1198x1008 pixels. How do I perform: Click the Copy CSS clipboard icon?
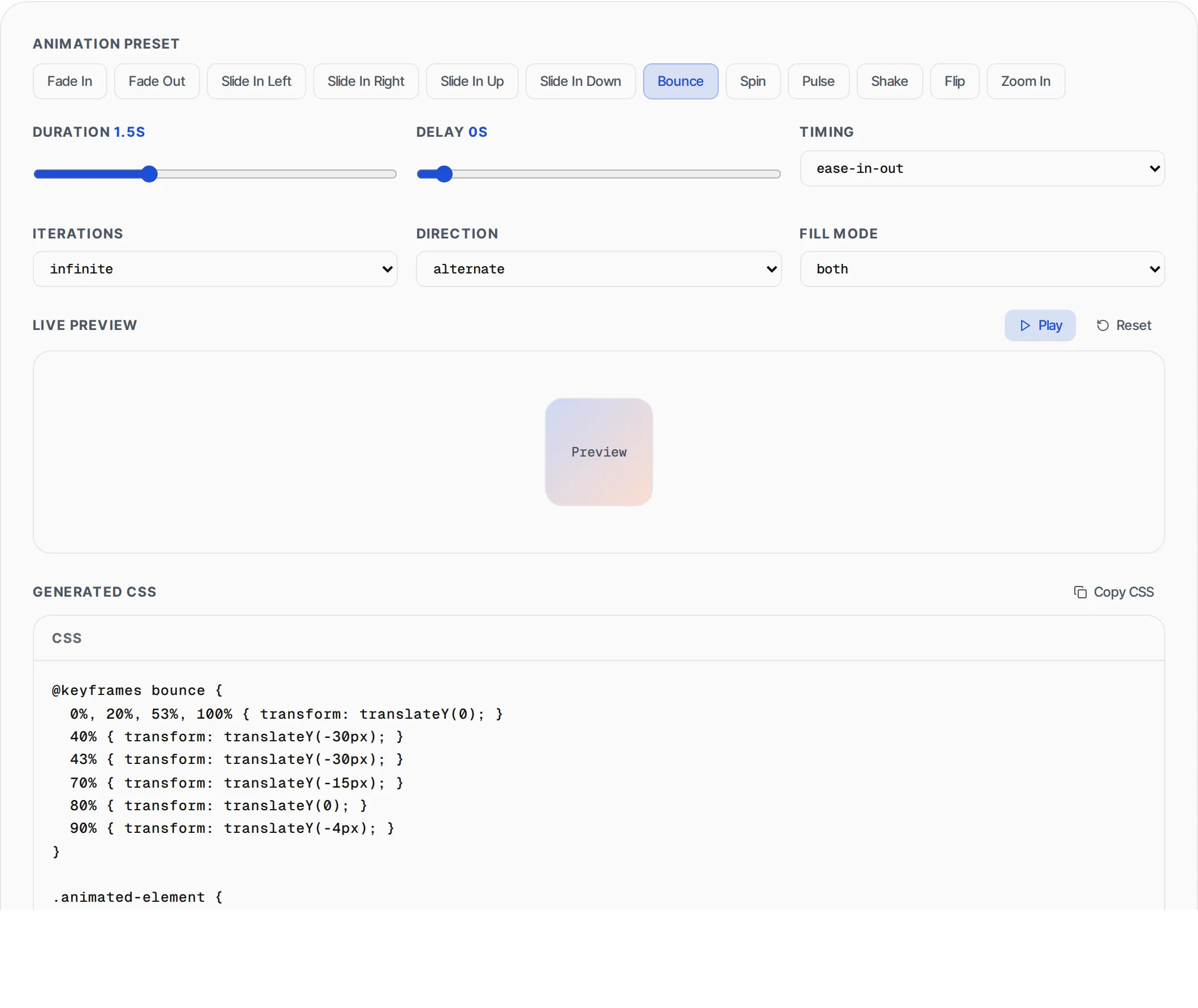tap(1080, 592)
